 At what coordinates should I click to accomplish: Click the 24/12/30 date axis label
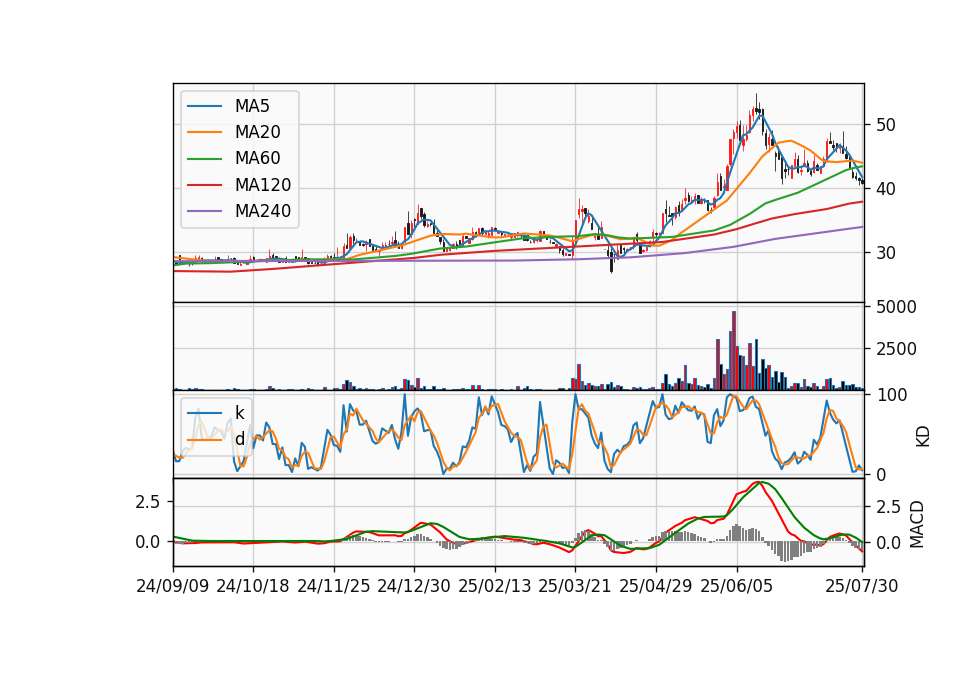pyautogui.click(x=414, y=586)
